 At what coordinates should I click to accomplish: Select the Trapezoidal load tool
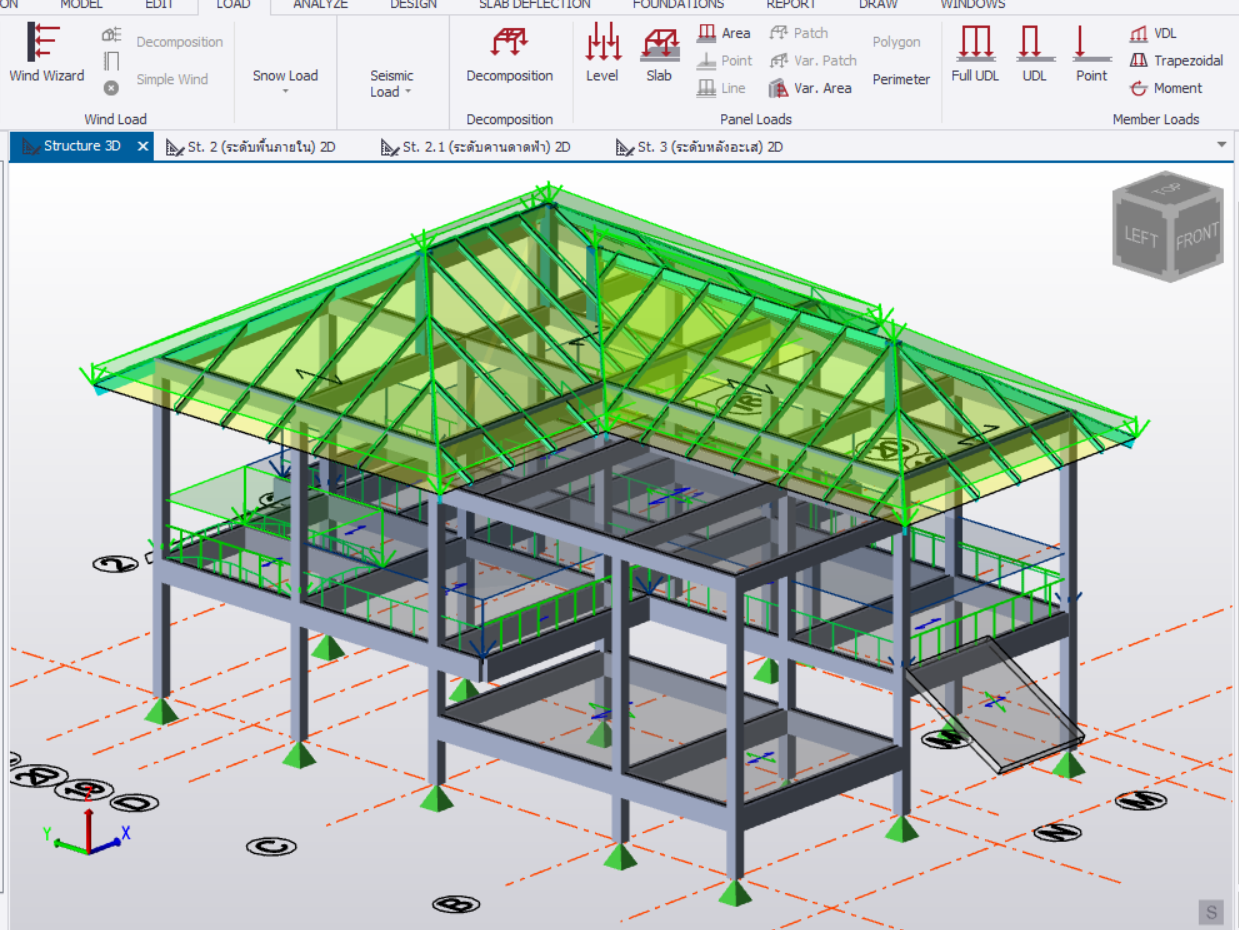[x=1176, y=60]
